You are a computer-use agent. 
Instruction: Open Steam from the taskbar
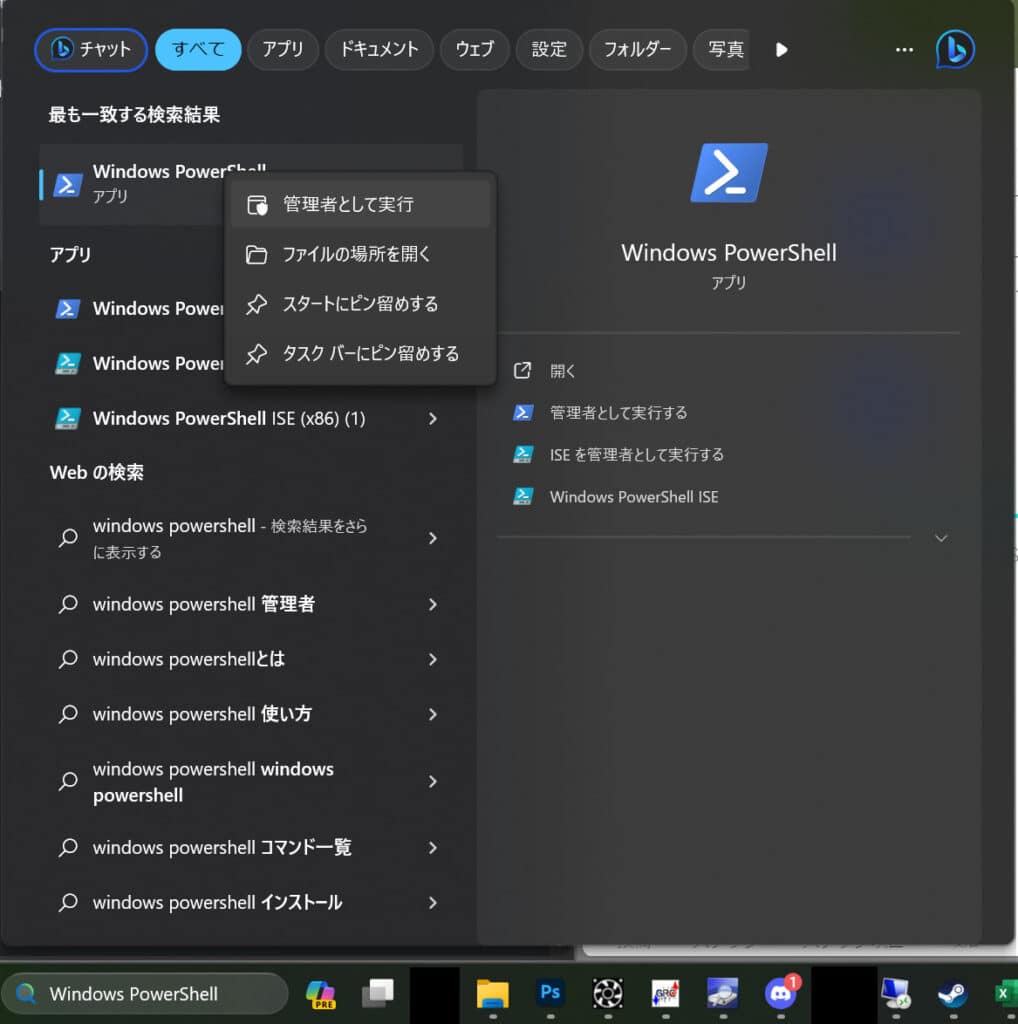point(953,994)
